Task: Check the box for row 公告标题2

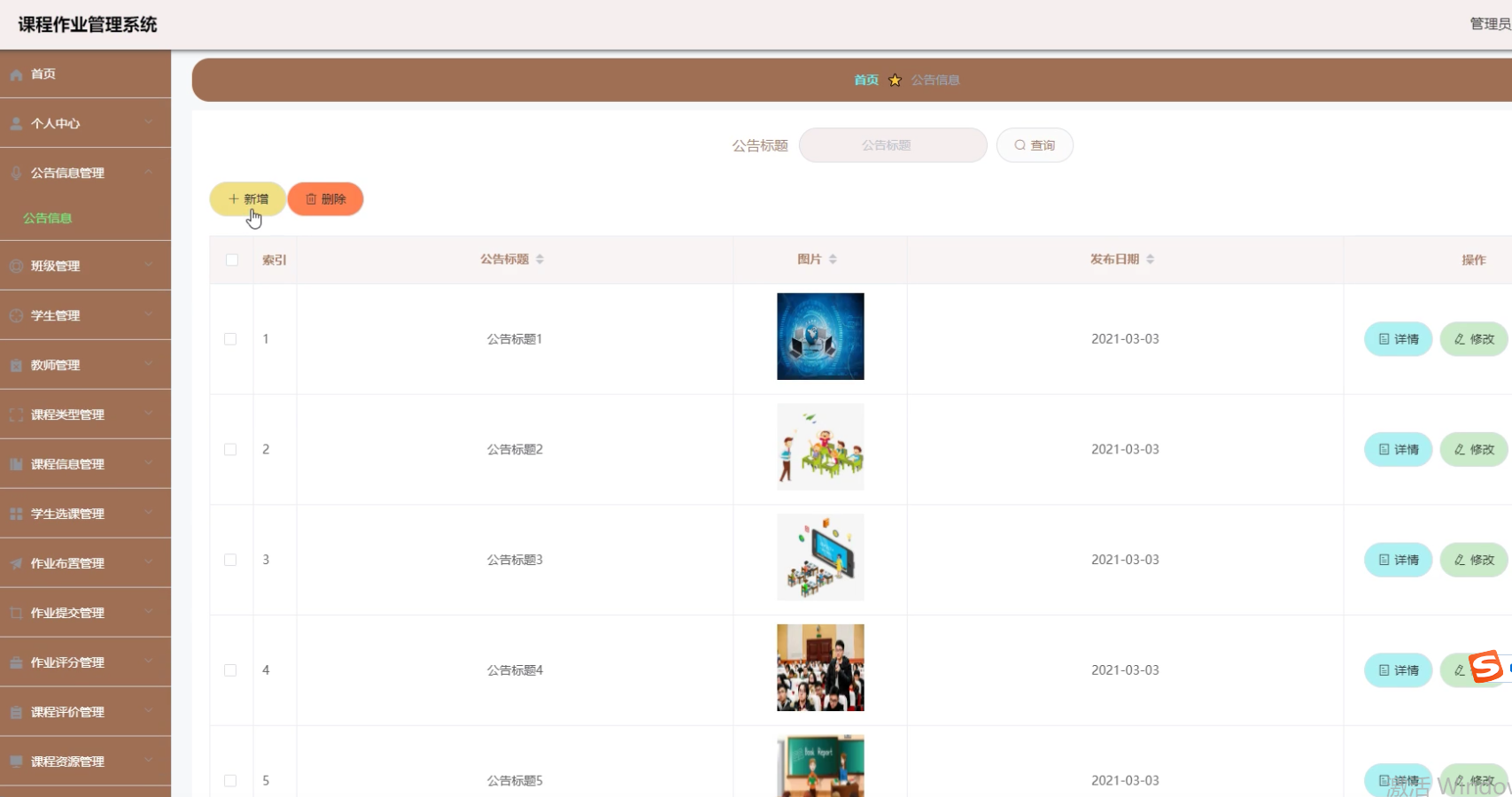Action: click(x=230, y=450)
